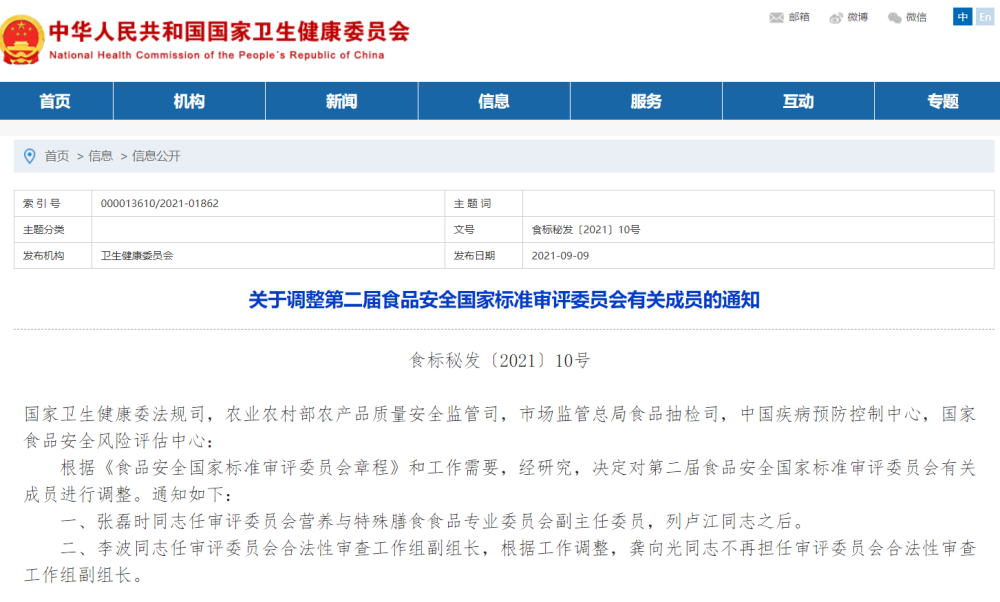Viewport: 1000px width, 602px height.
Task: Click the blue article title 关于调整第二届食品安全国家标准审评委员会
Action: [x=504, y=300]
